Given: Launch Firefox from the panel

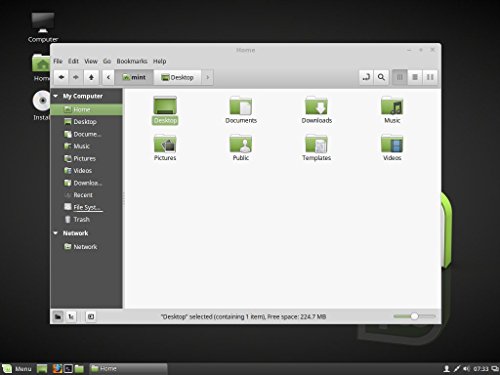Looking at the screenshot, I should tap(57, 368).
